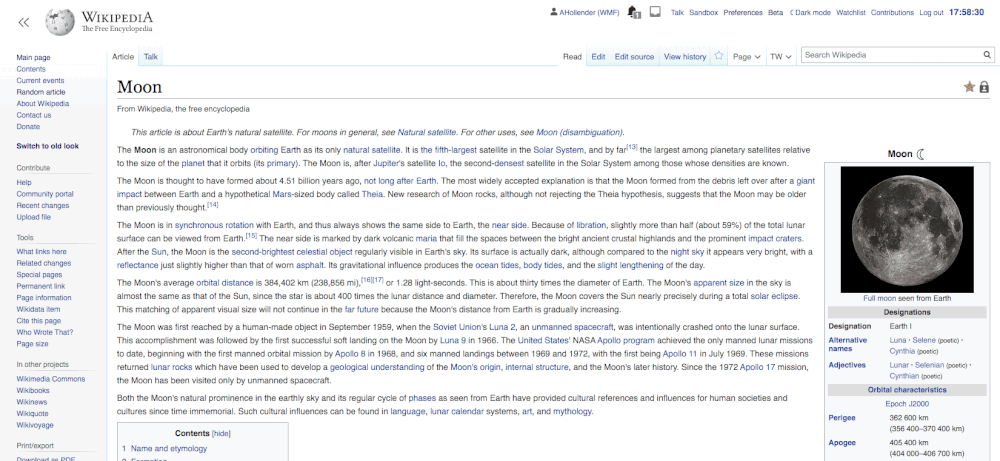1000x461 pixels.
Task: Open the notices tray icon
Action: point(655,13)
